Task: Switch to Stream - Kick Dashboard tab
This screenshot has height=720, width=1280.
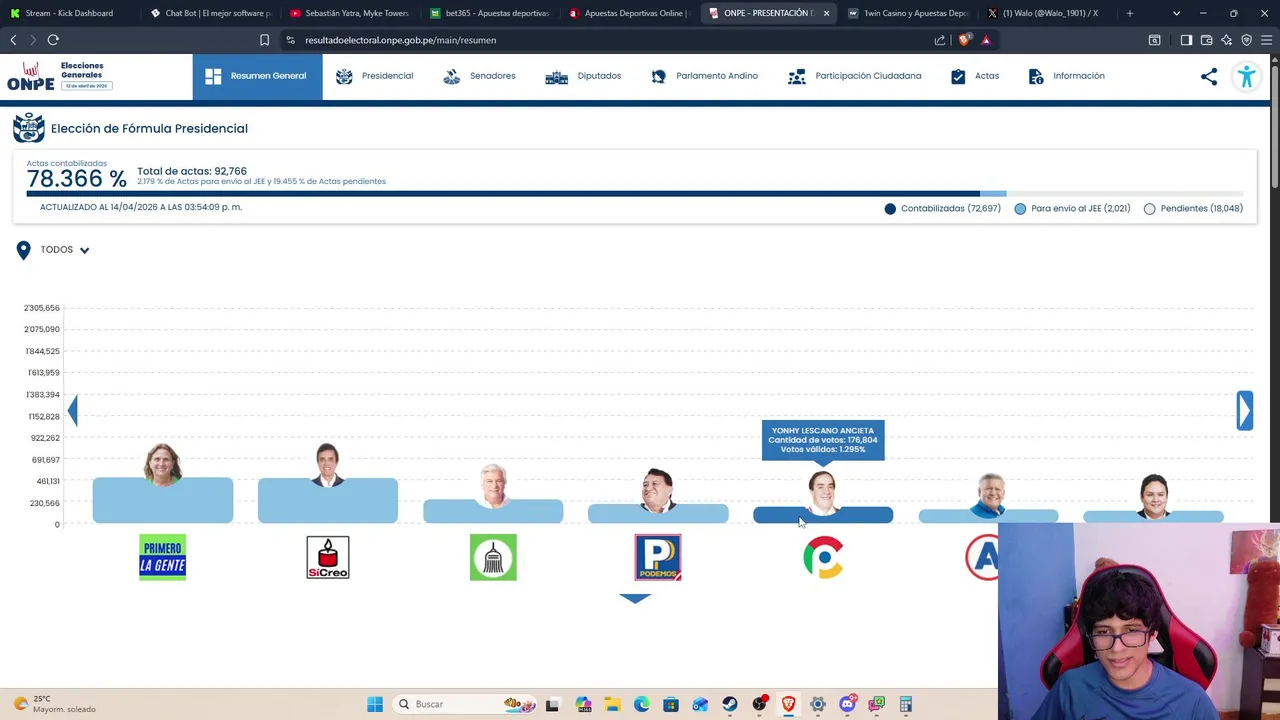Action: tap(68, 13)
